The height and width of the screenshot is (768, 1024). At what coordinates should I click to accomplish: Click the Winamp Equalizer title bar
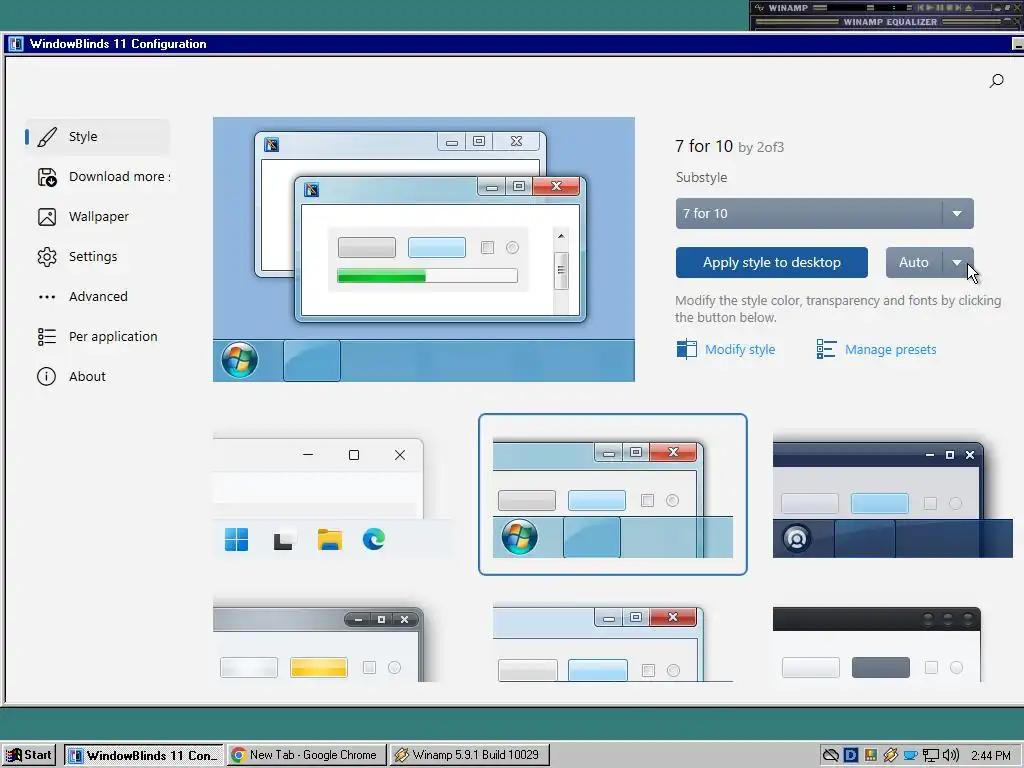[x=889, y=22]
